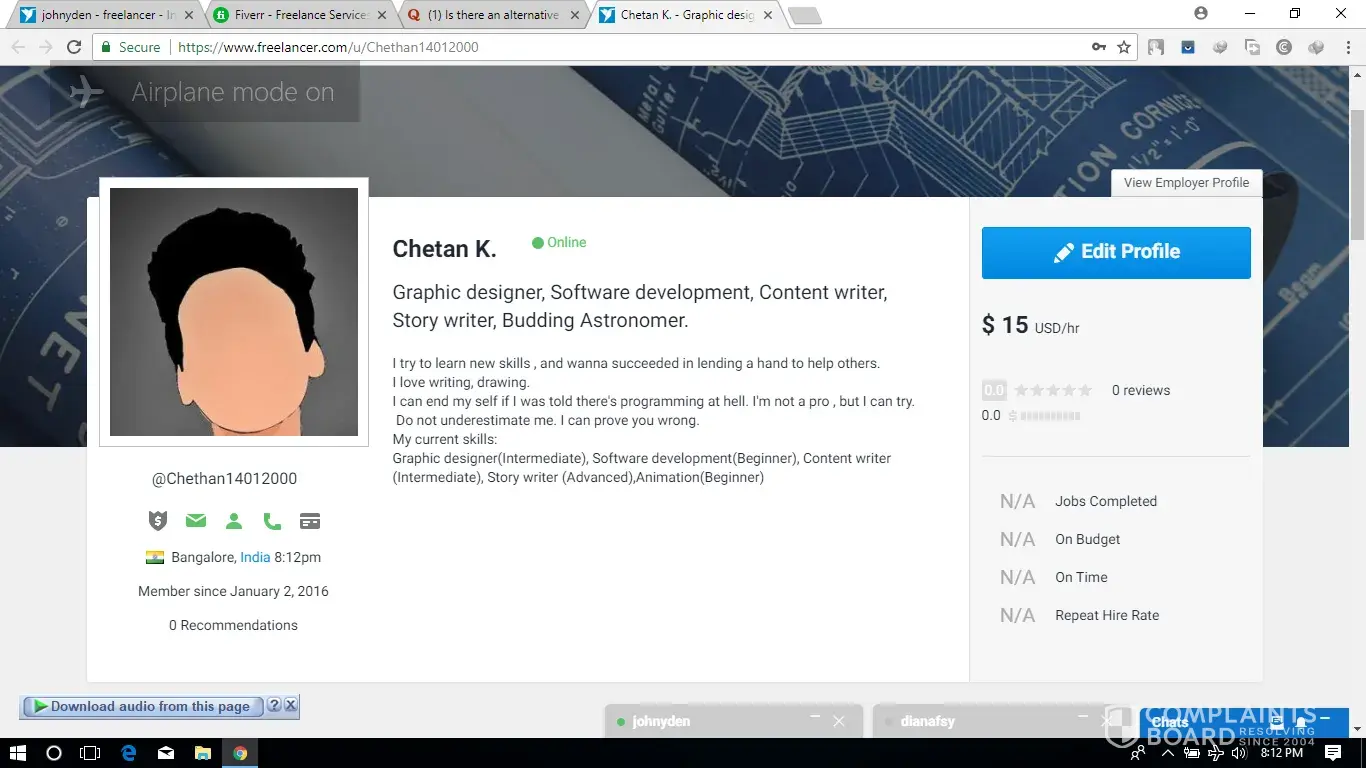The height and width of the screenshot is (768, 1366).
Task: Open the Mail app on taskbar
Action: [x=166, y=753]
